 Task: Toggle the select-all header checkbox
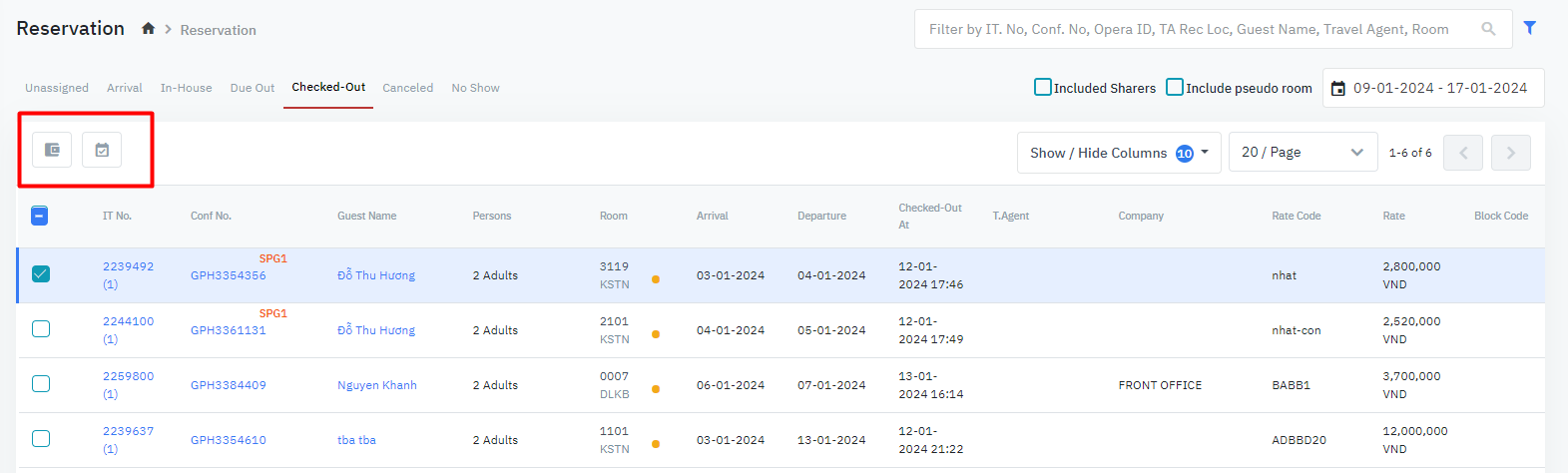pos(40,216)
